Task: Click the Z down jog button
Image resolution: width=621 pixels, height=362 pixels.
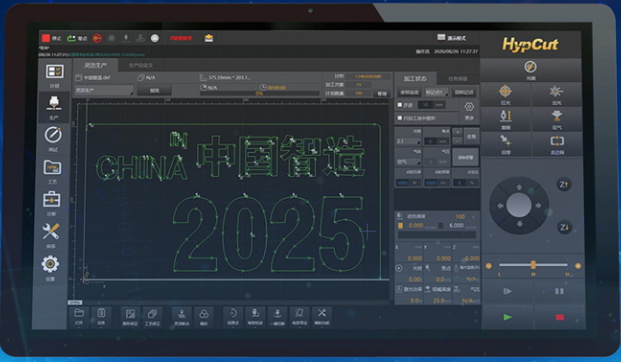Action: coord(564,227)
